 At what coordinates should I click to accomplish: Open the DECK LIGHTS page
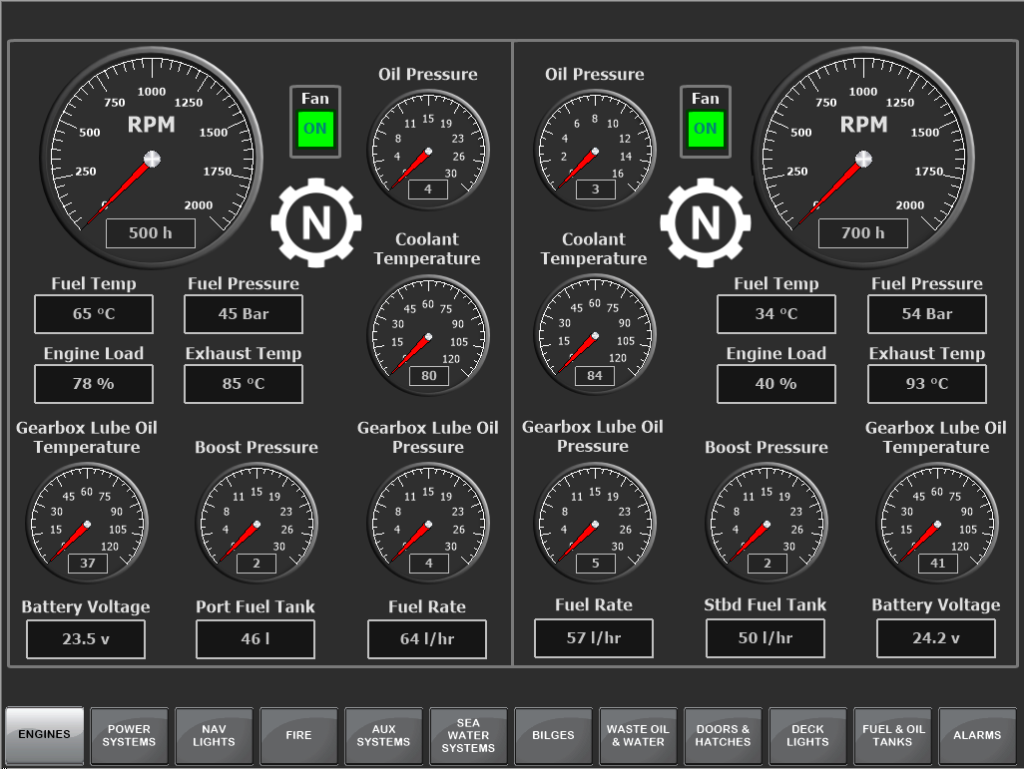pyautogui.click(x=808, y=735)
